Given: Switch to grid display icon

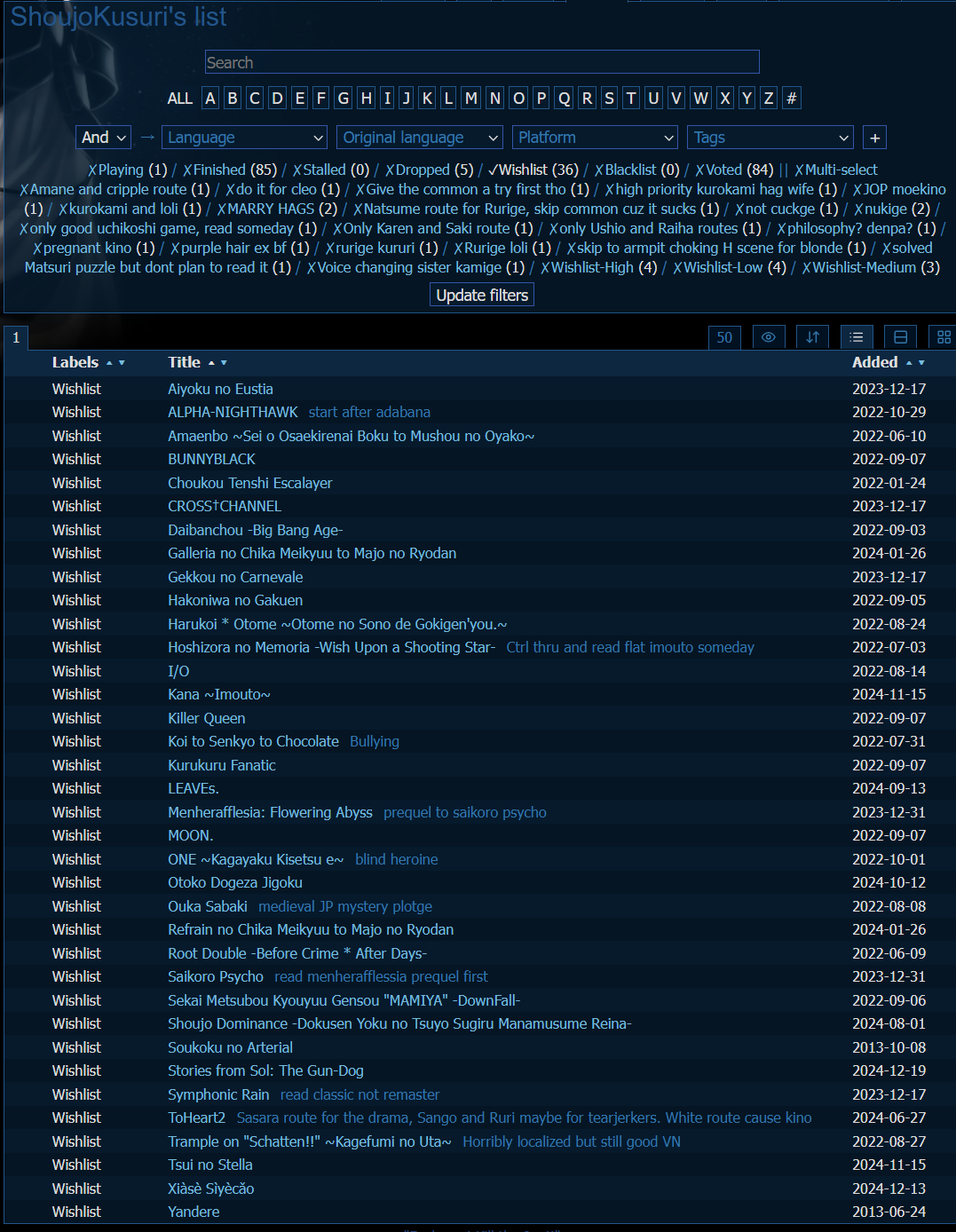Looking at the screenshot, I should point(943,337).
